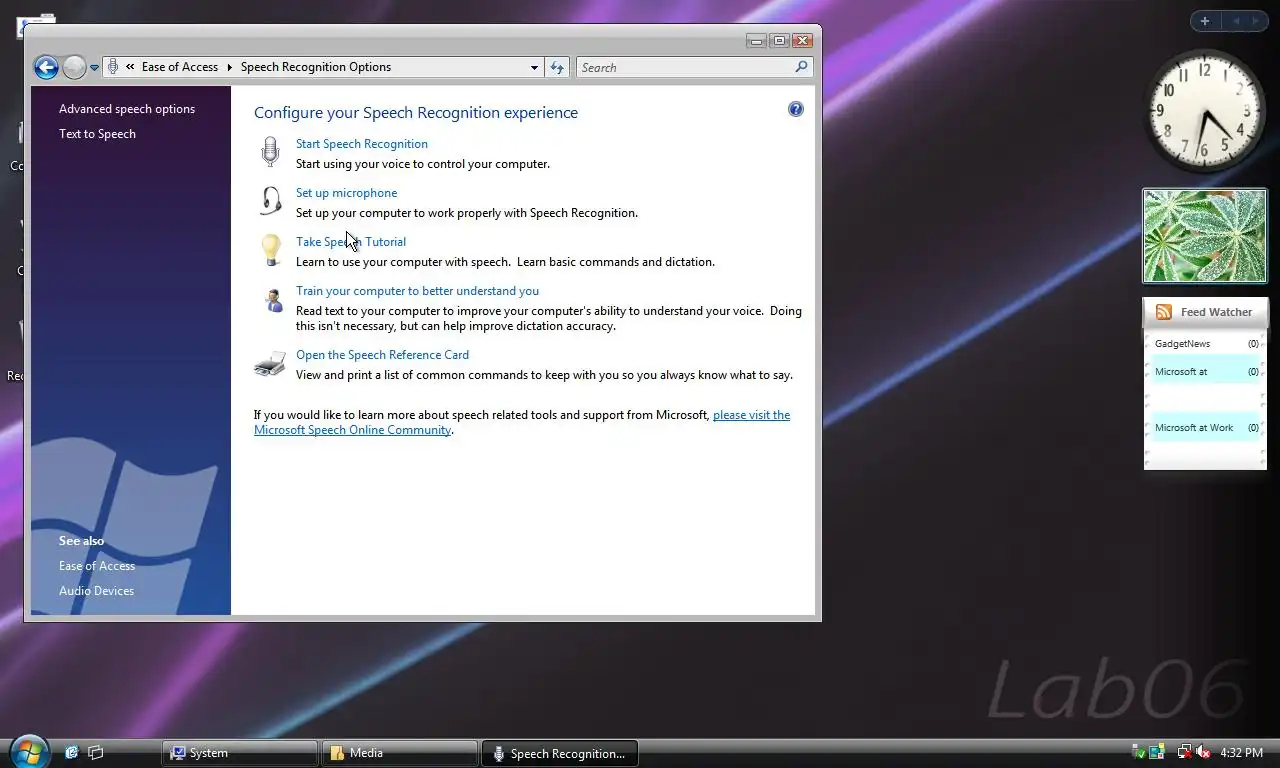
Task: Click Train your computer to better understand you
Action: pos(417,291)
